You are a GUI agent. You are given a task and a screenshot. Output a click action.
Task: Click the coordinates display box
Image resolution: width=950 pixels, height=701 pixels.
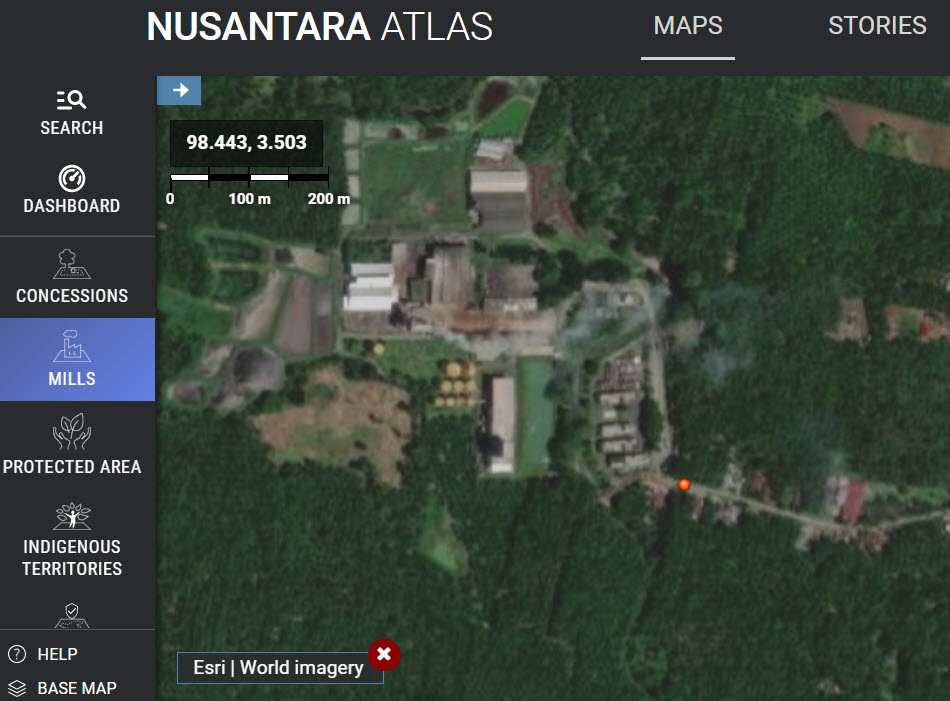pos(247,143)
